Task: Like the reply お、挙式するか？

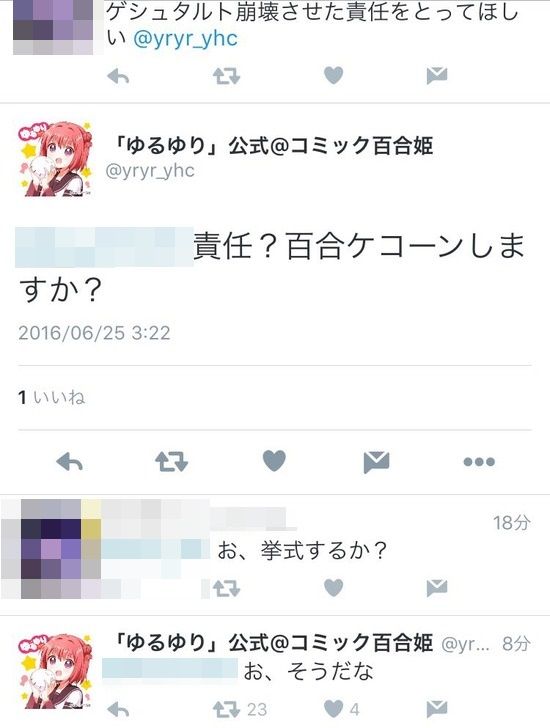Action: click(333, 588)
